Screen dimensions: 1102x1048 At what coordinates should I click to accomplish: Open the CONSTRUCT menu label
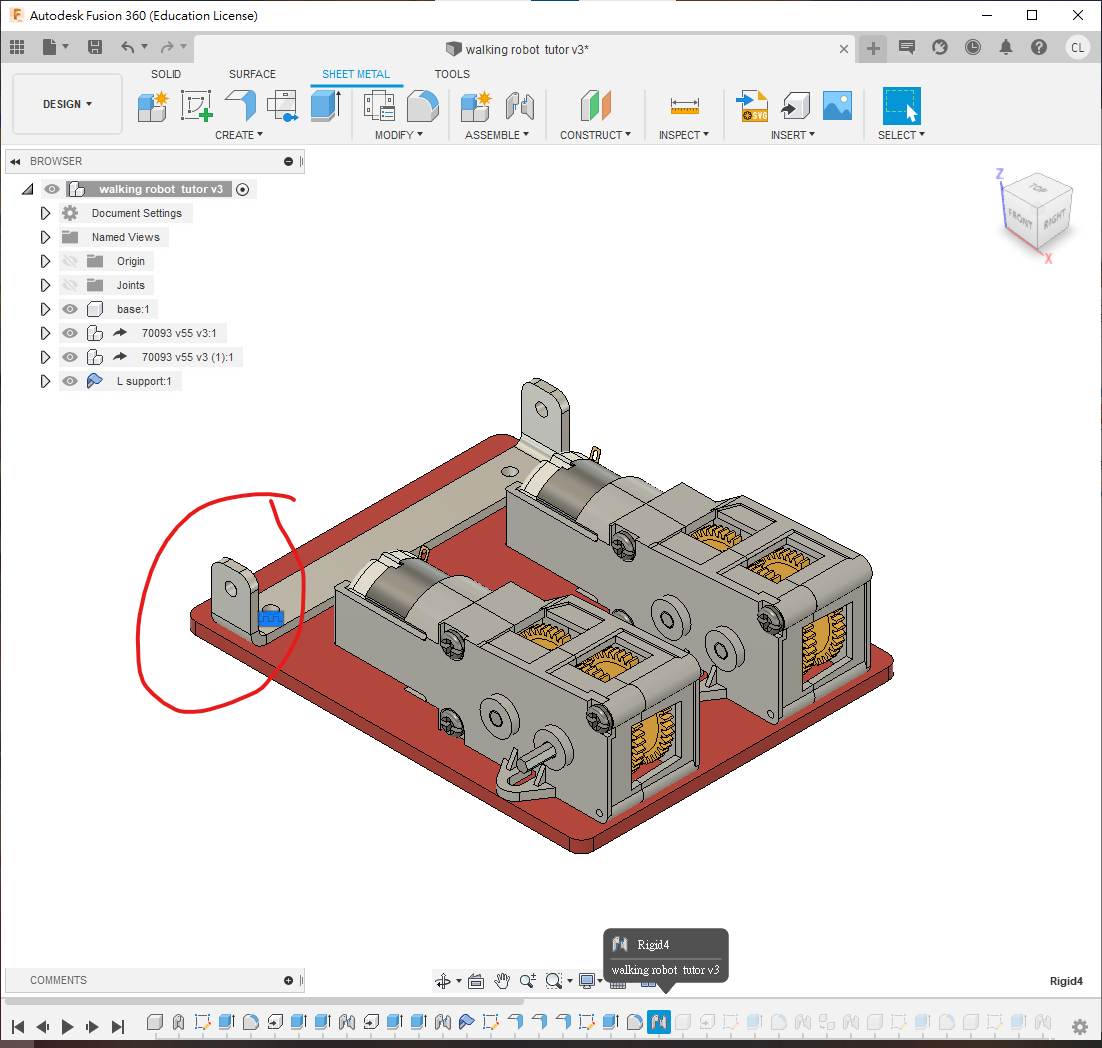594,135
